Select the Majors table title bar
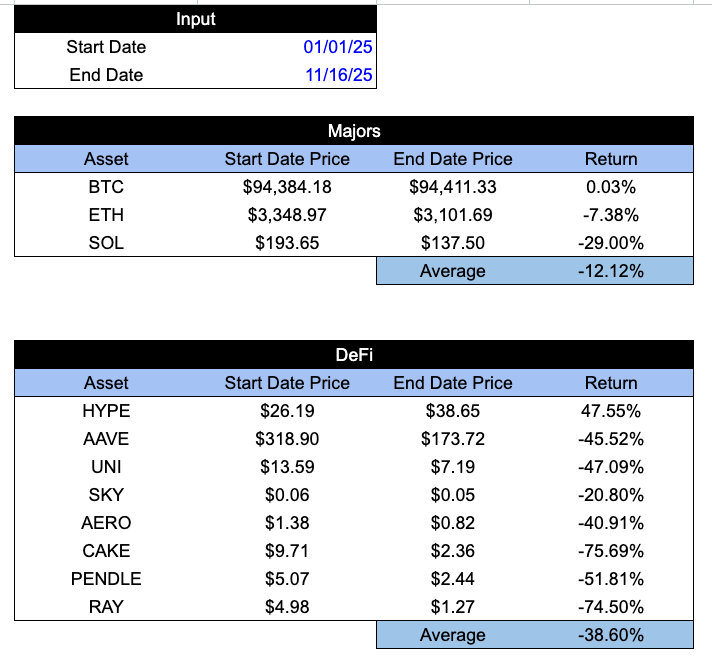The image size is (712, 668). click(x=354, y=131)
